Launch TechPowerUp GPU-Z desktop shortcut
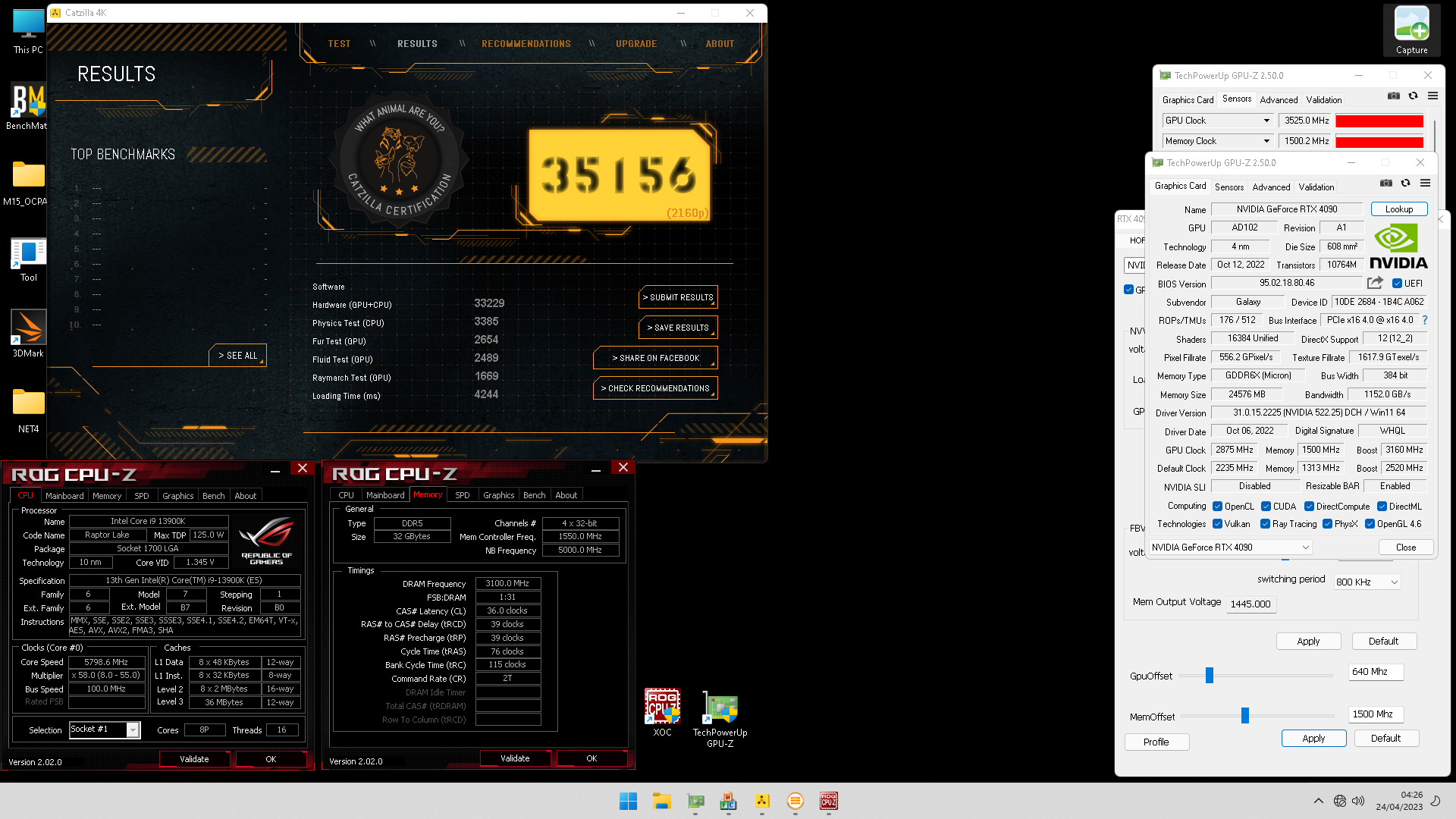The width and height of the screenshot is (1456, 819). (x=720, y=720)
